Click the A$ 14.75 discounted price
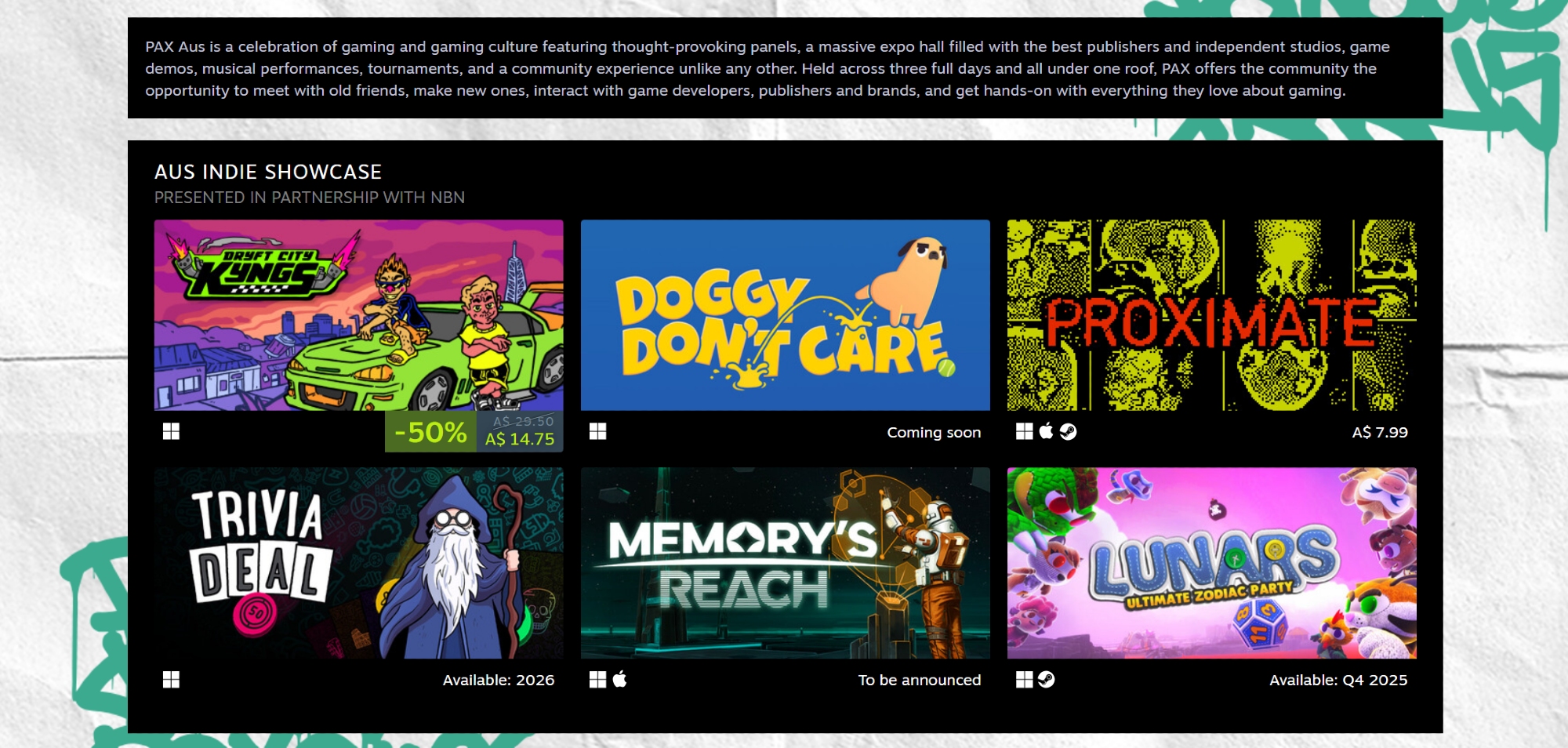 pos(519,439)
